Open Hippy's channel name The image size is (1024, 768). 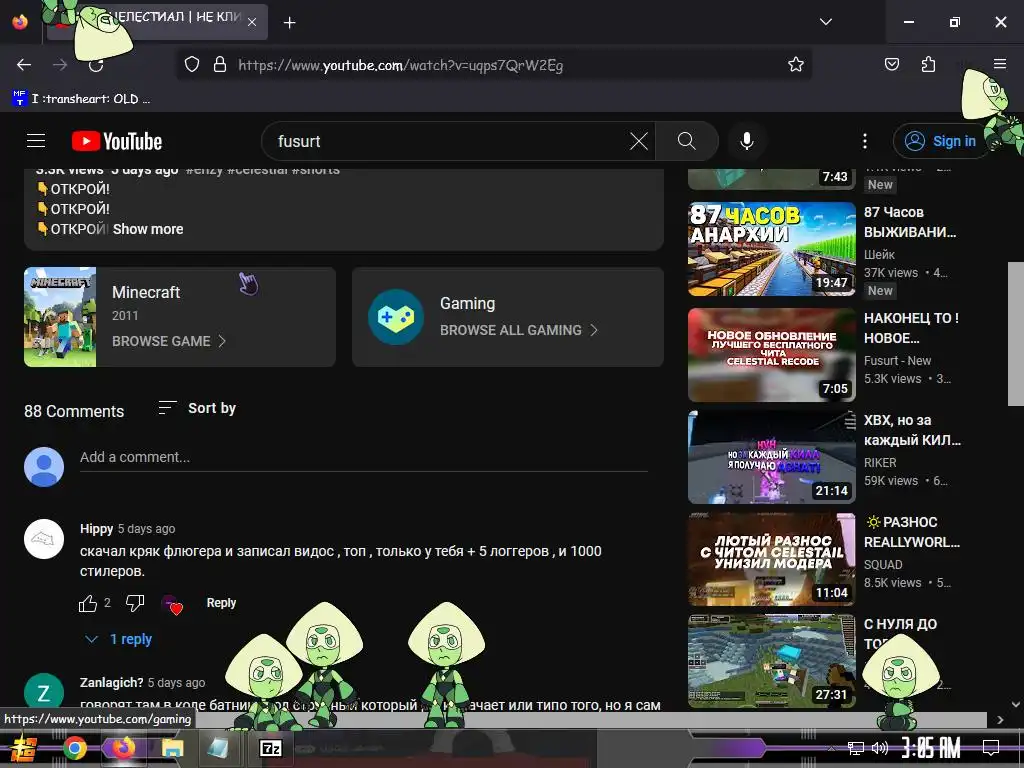[x=96, y=528]
